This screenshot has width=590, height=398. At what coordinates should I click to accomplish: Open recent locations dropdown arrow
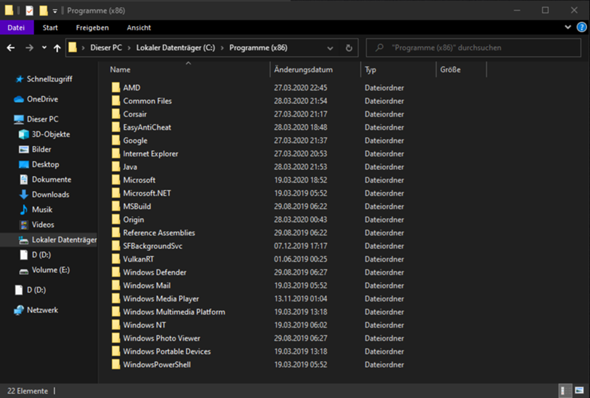click(x=44, y=47)
